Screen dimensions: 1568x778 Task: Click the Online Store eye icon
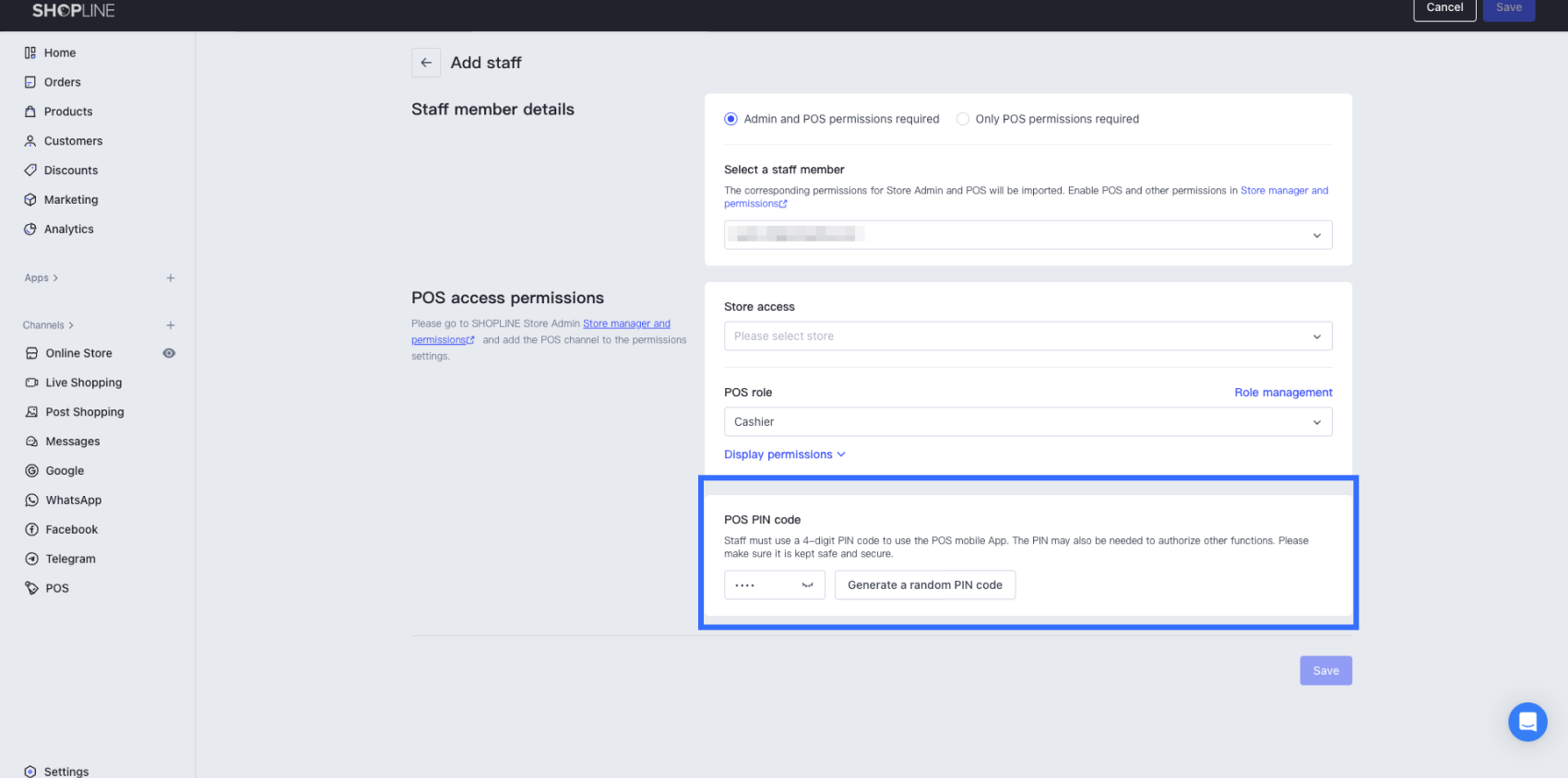click(x=169, y=353)
